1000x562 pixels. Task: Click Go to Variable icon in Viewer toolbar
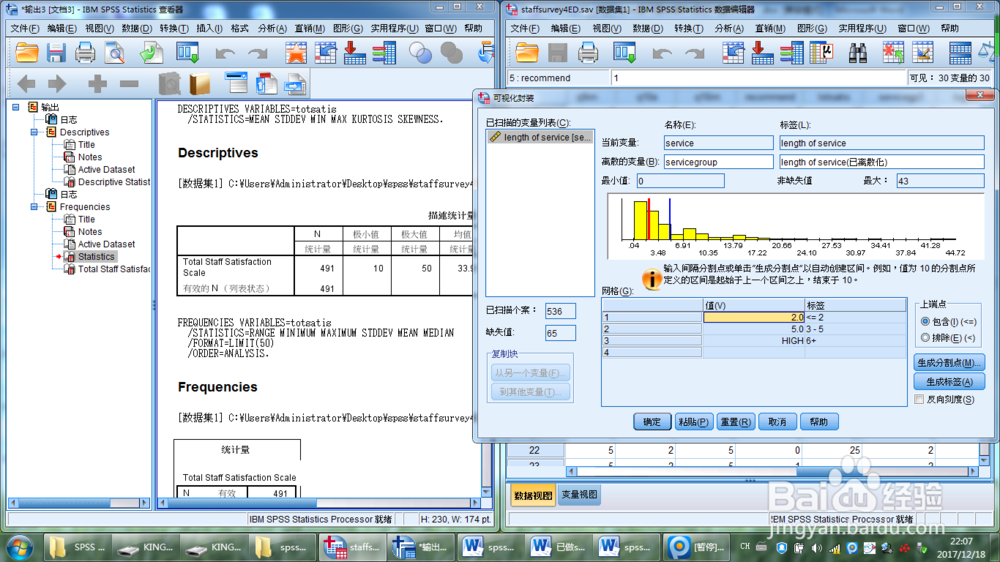[355, 53]
